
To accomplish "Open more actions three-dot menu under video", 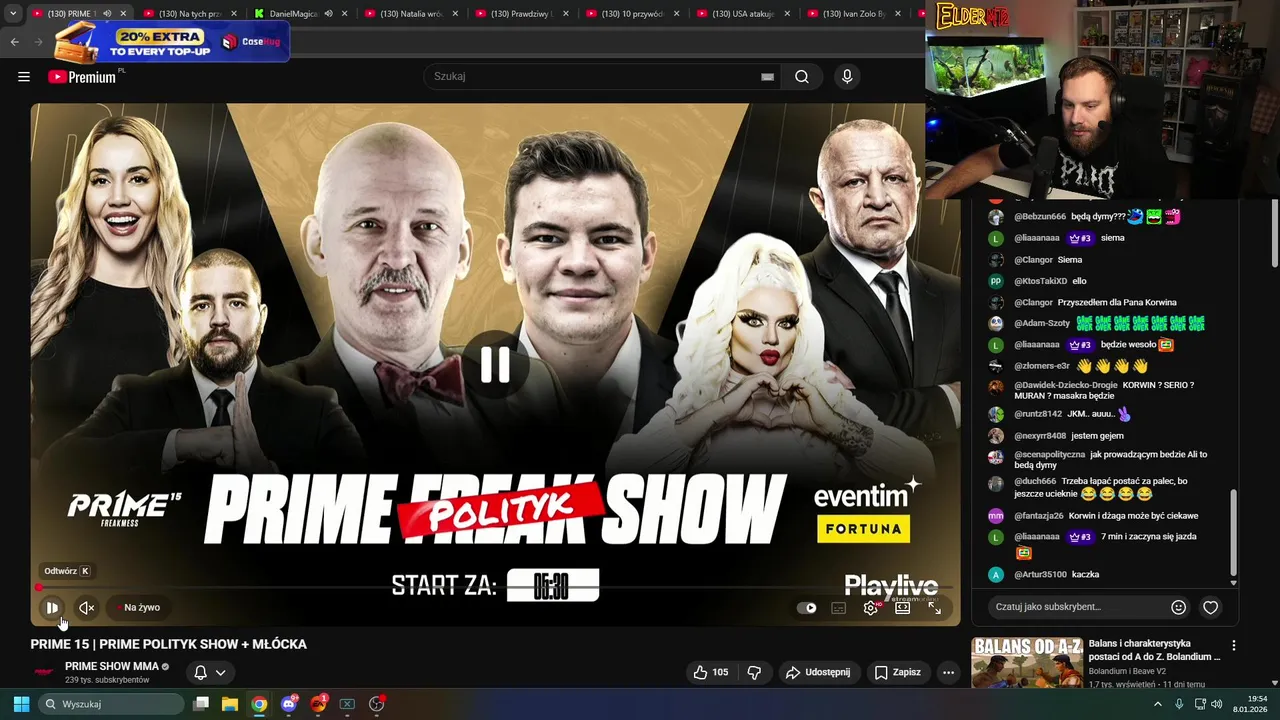I will point(948,672).
